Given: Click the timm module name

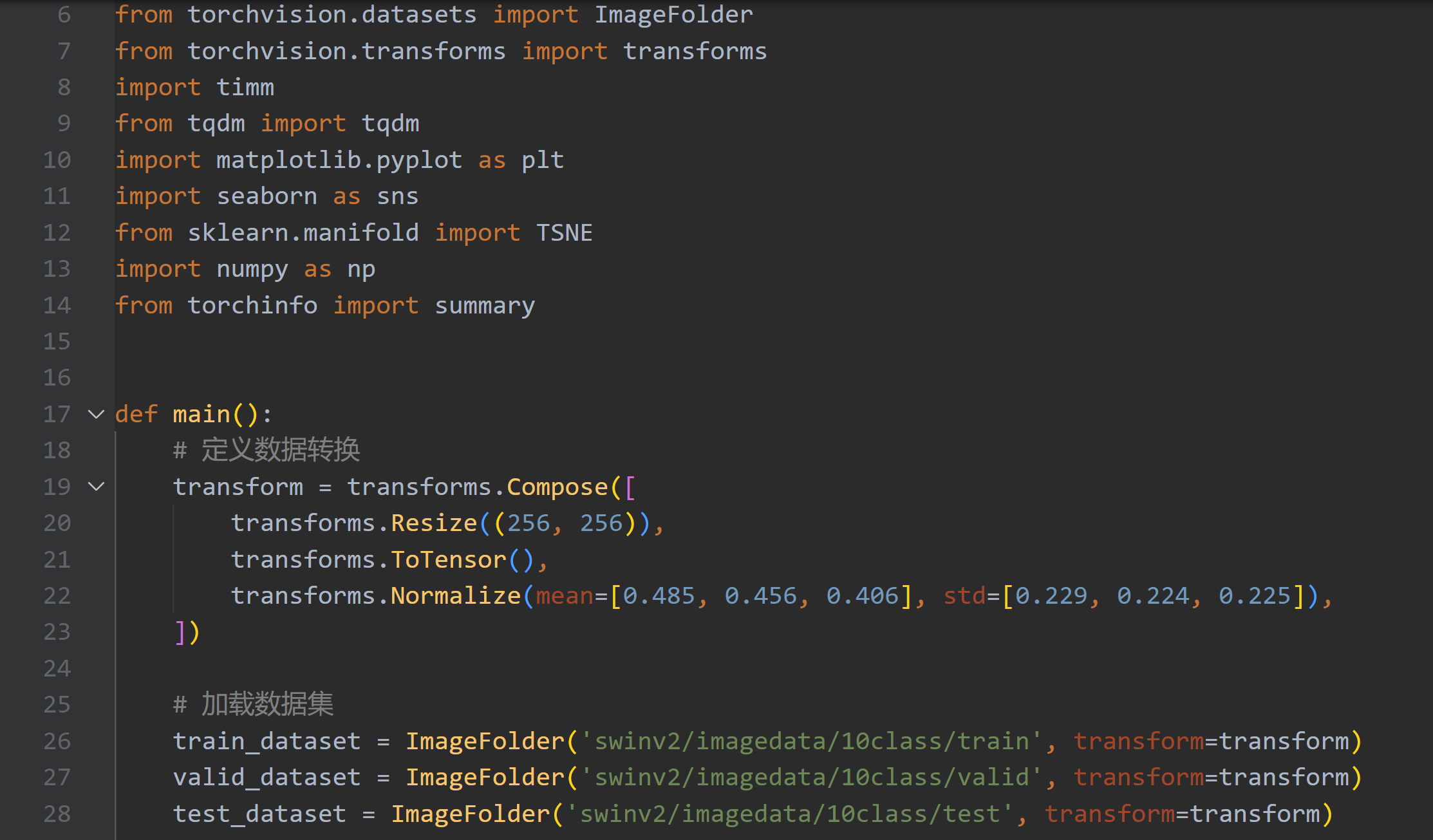Looking at the screenshot, I should click(245, 87).
